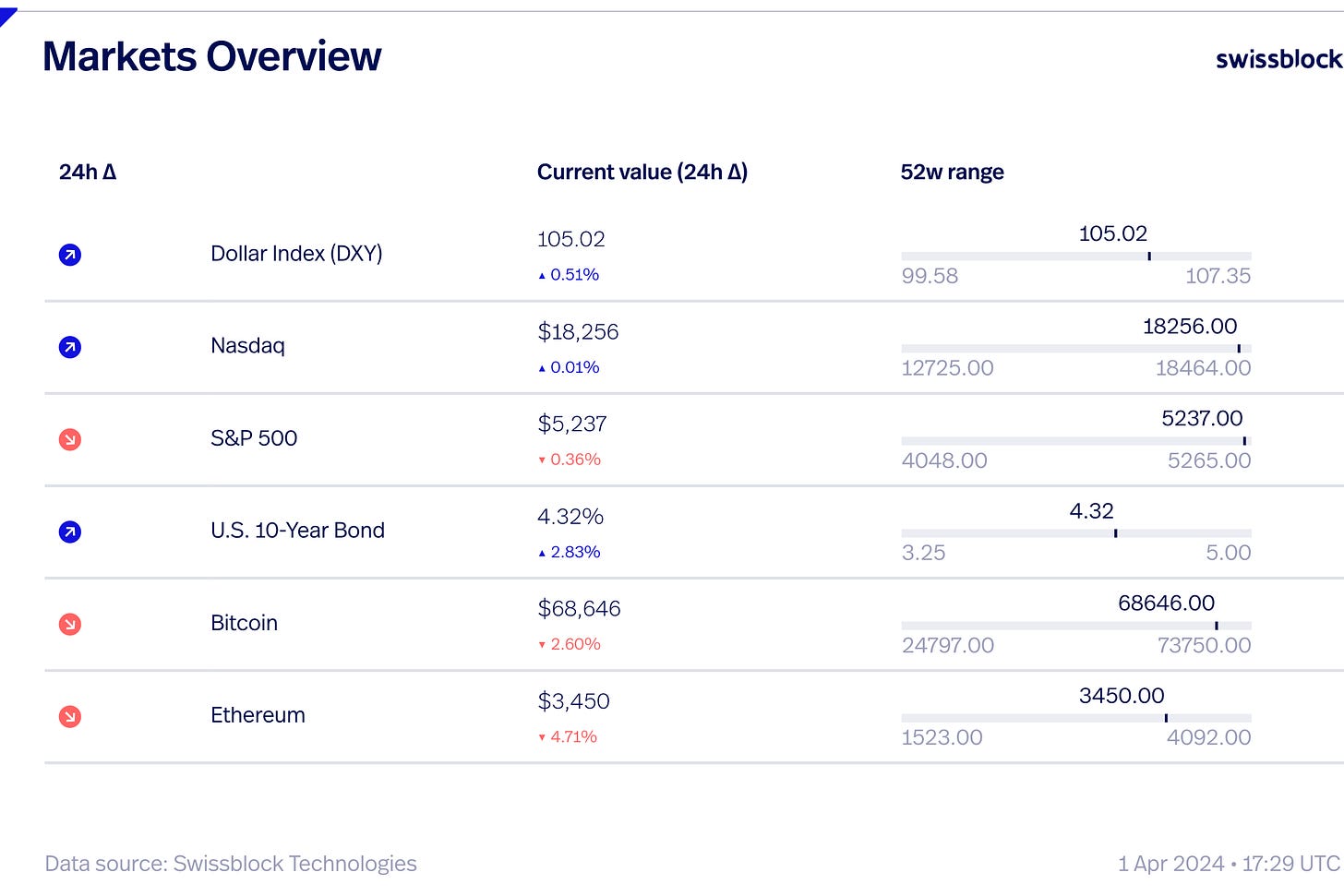1344x896 pixels.
Task: Click the 18256.00 marker label above Nasdaq range
Action: click(1190, 326)
